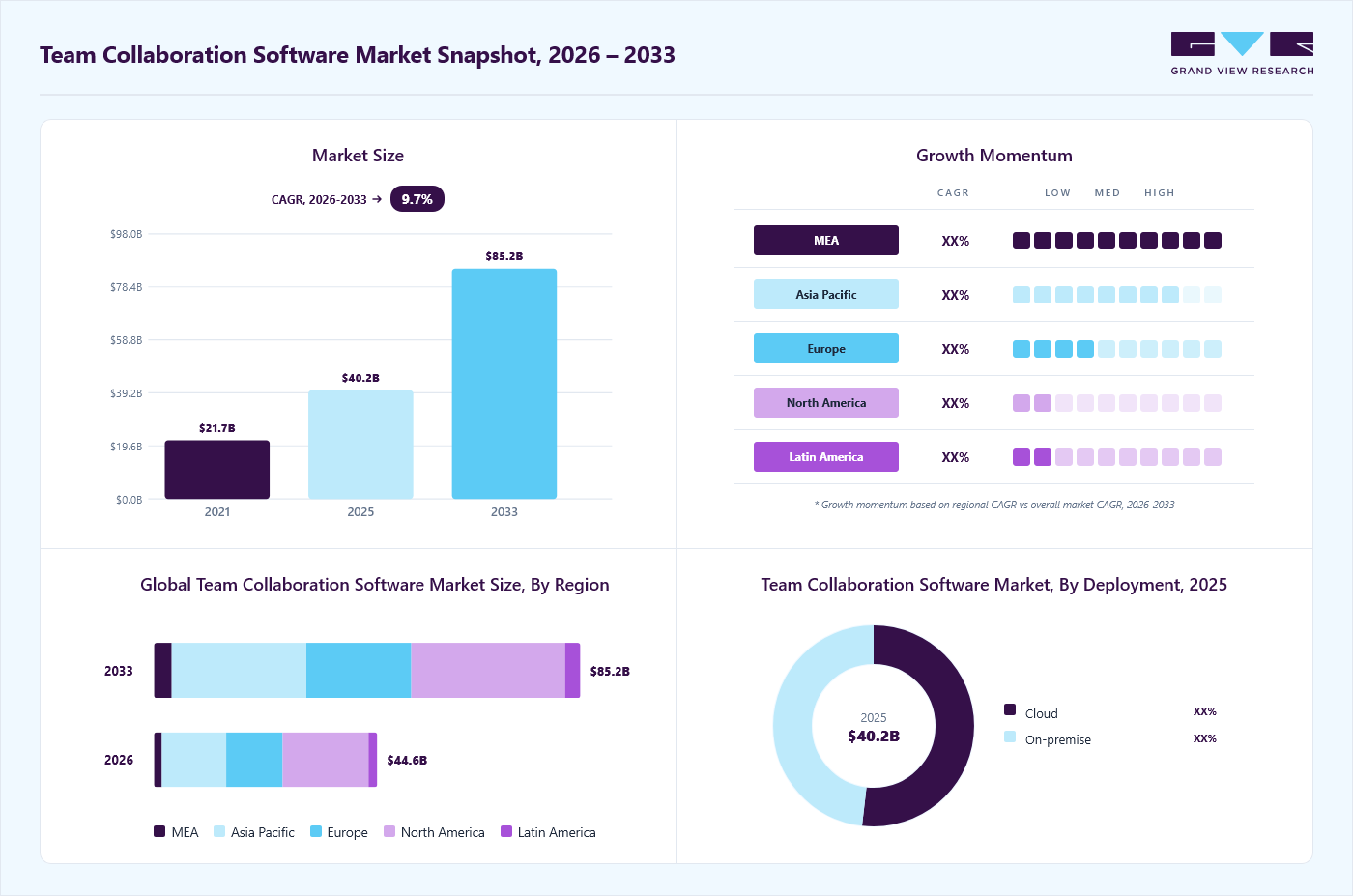The width and height of the screenshot is (1353, 896).
Task: Click the Asia Pacific row XX% value
Action: [956, 295]
